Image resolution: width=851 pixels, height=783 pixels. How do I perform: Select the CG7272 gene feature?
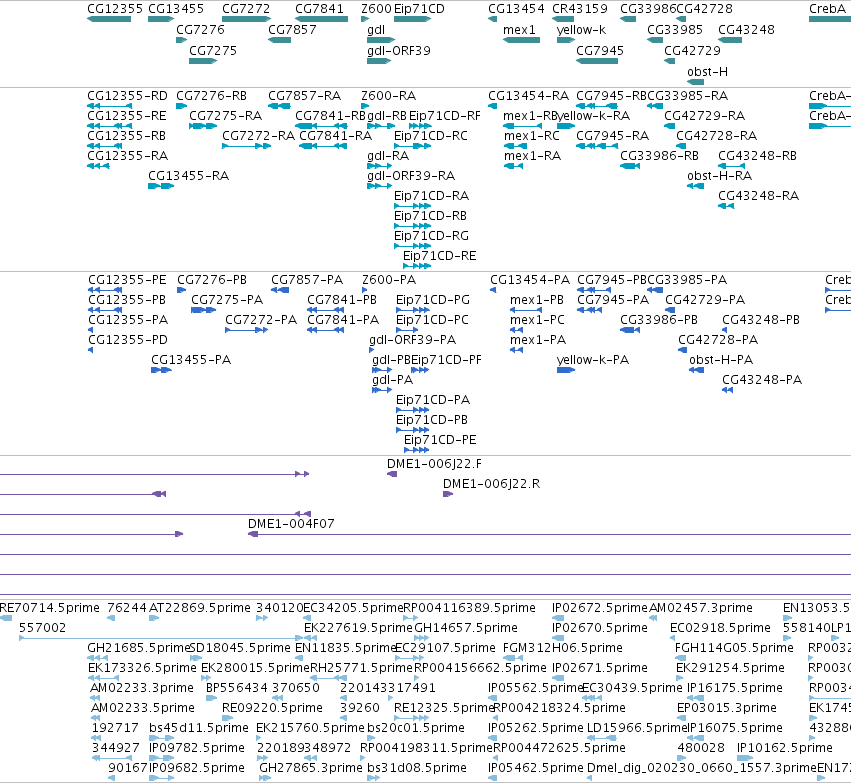[x=246, y=19]
